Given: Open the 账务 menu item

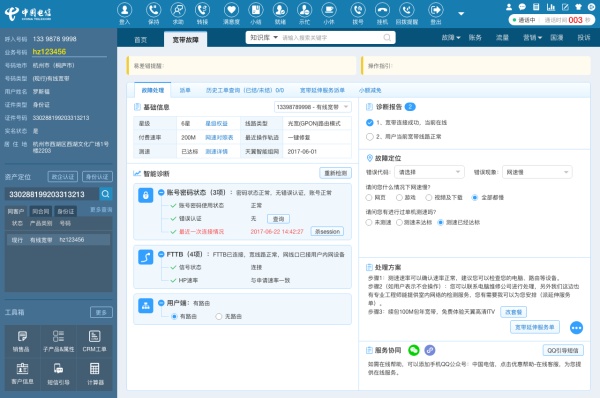Looking at the screenshot, I should click(475, 38).
